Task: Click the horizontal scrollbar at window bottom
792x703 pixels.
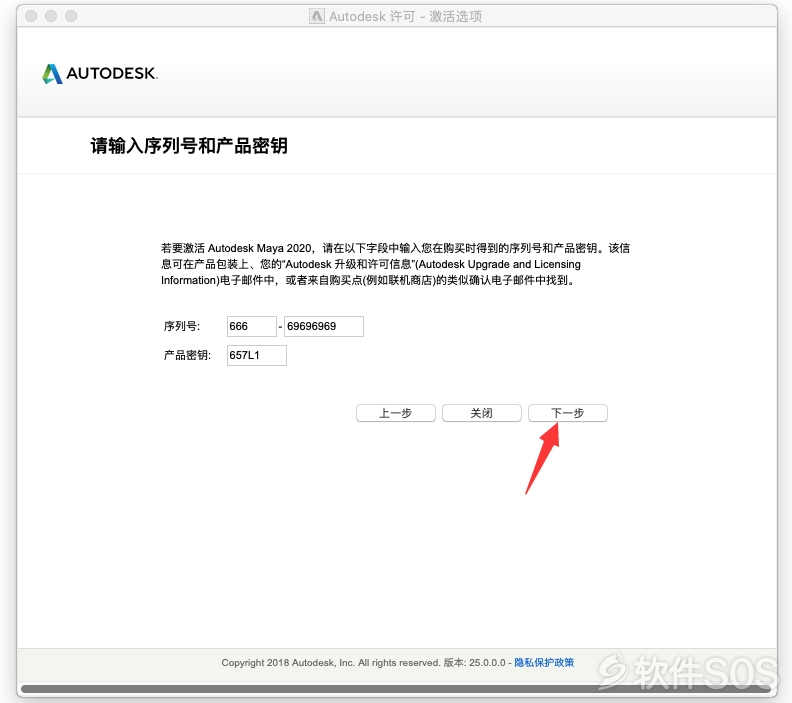Action: point(395,689)
